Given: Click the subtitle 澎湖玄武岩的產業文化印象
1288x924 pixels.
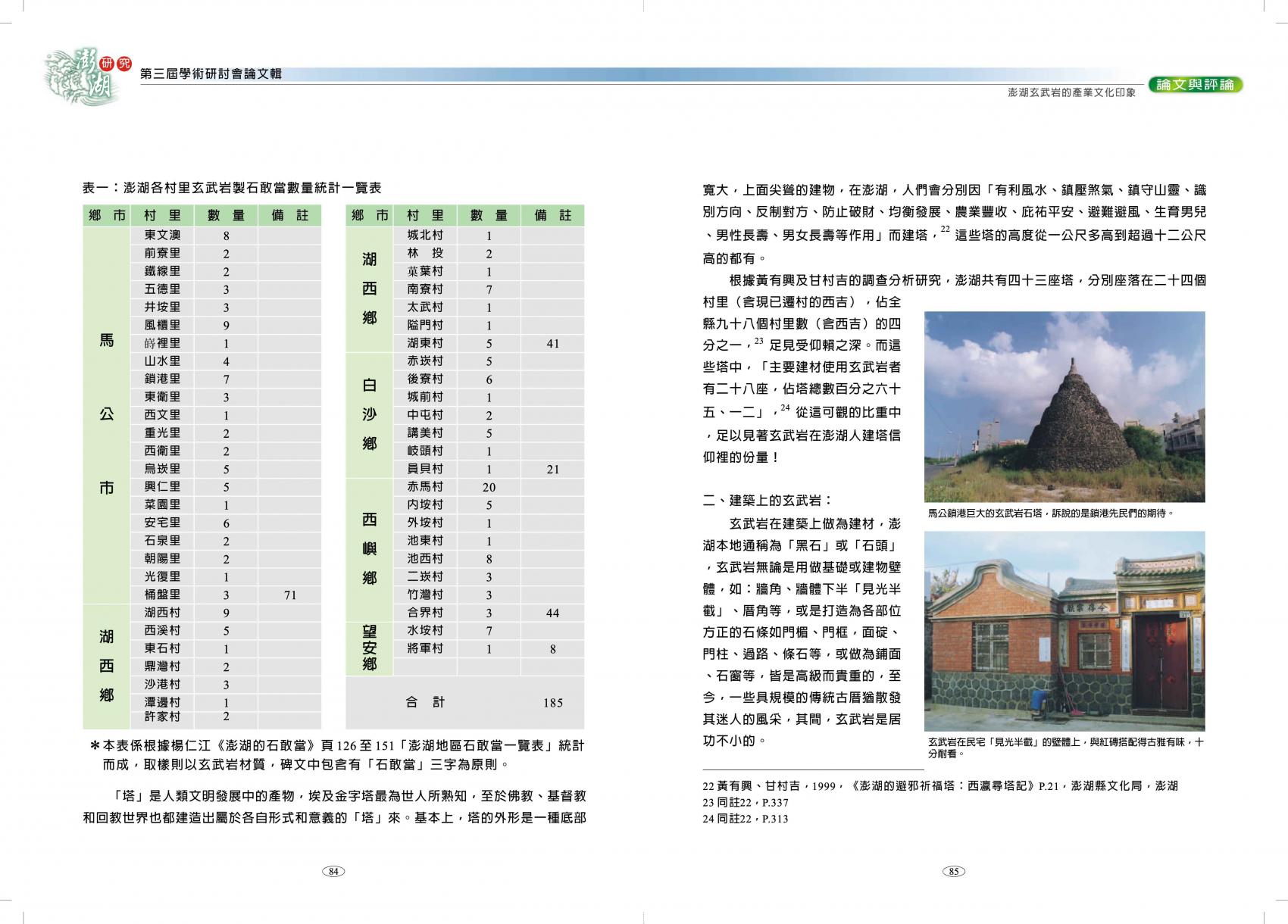Looking at the screenshot, I should [1071, 92].
